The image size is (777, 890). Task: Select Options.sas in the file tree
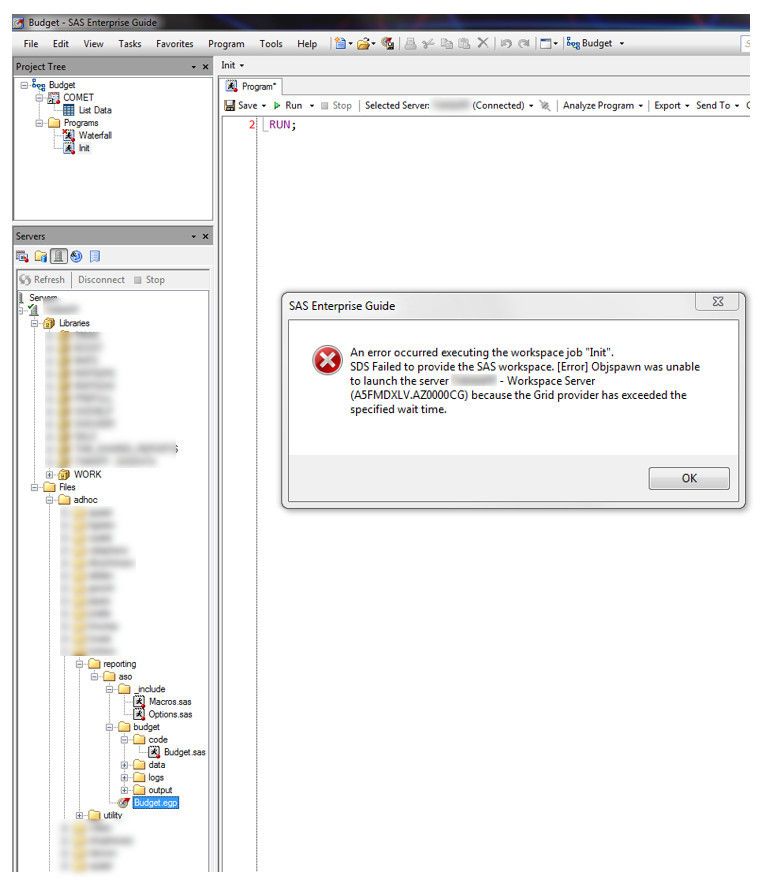170,715
